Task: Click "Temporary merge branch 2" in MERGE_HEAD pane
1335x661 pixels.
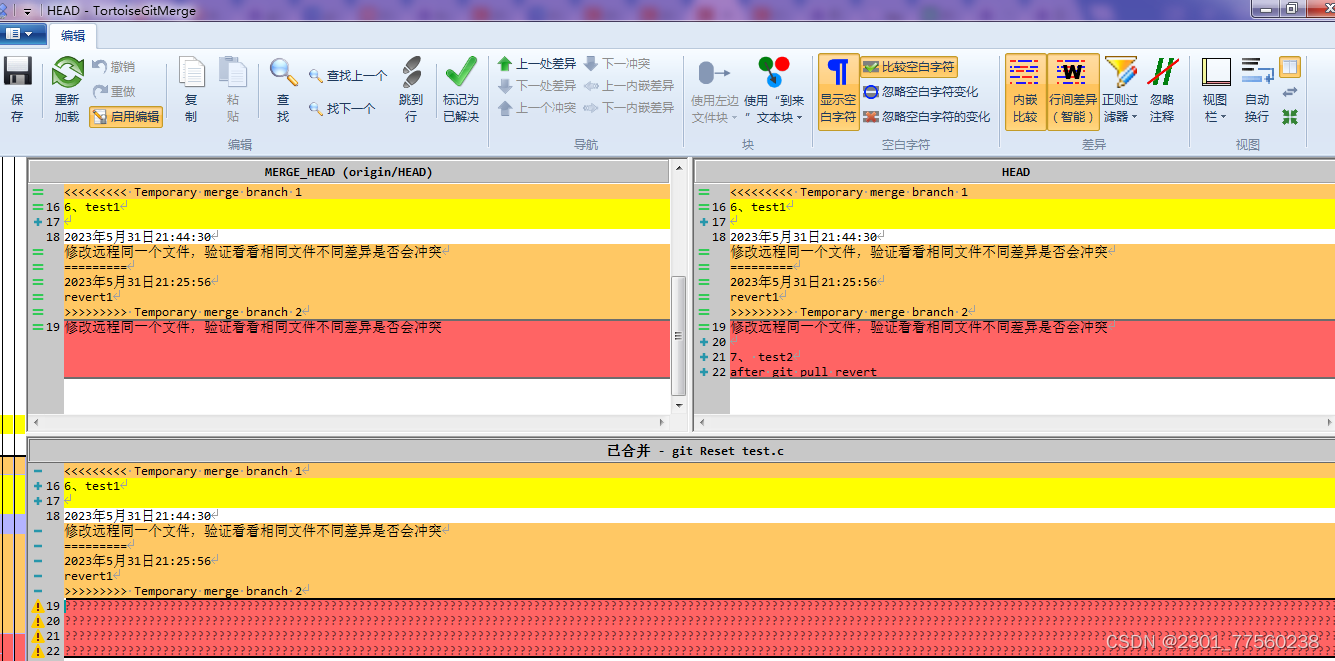Action: (x=217, y=312)
